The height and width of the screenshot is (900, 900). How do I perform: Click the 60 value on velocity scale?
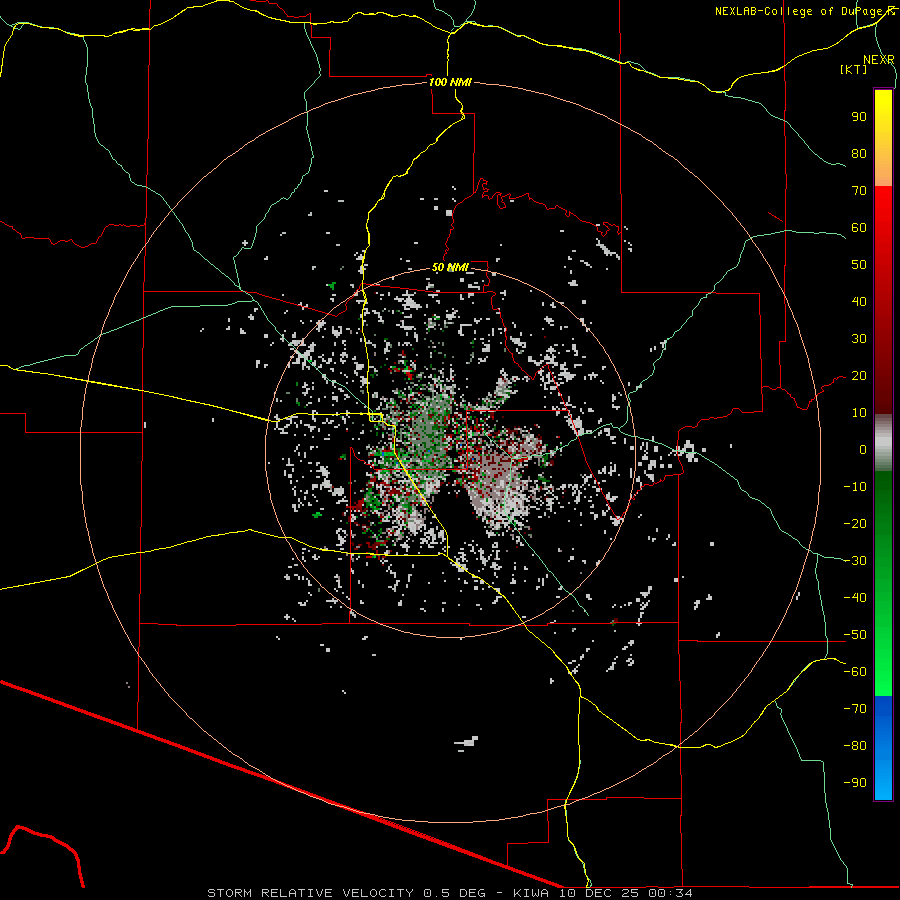click(859, 227)
